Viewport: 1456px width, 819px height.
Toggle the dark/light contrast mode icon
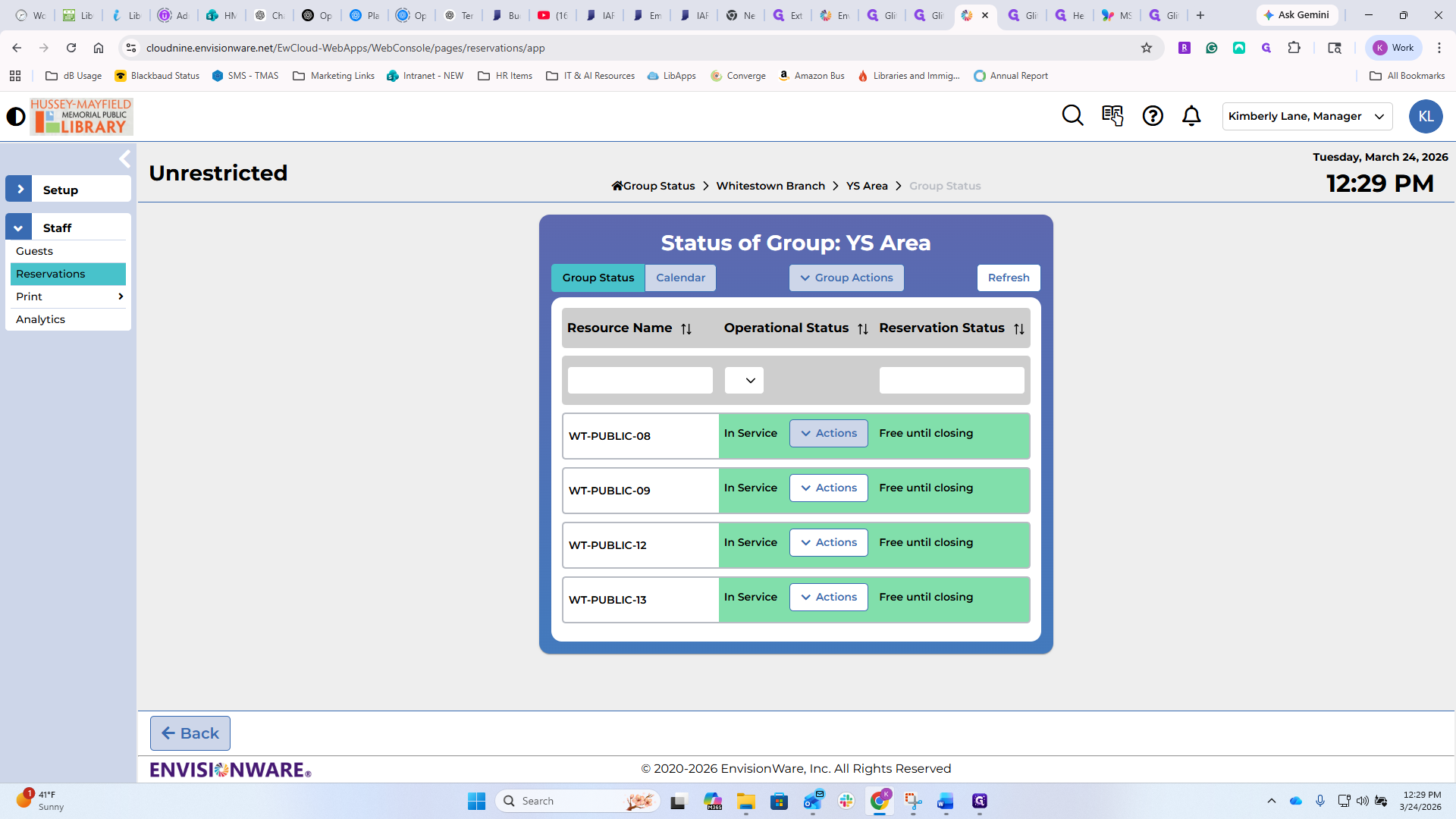(15, 117)
